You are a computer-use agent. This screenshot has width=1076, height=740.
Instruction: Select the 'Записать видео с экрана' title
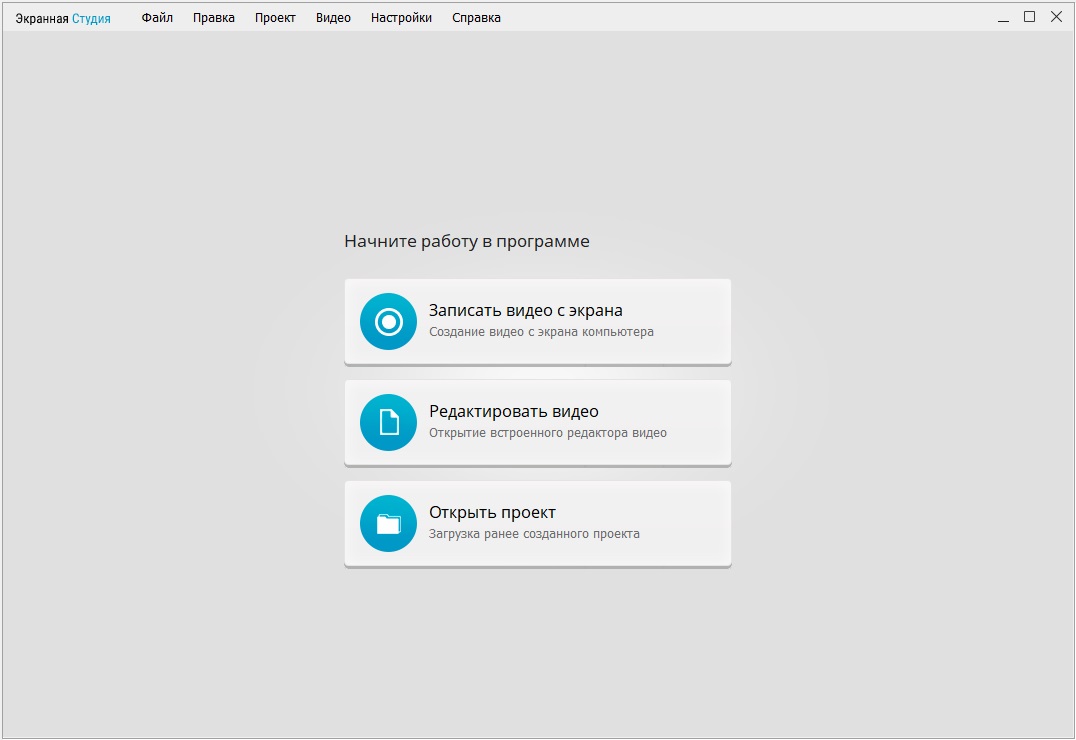coord(526,310)
